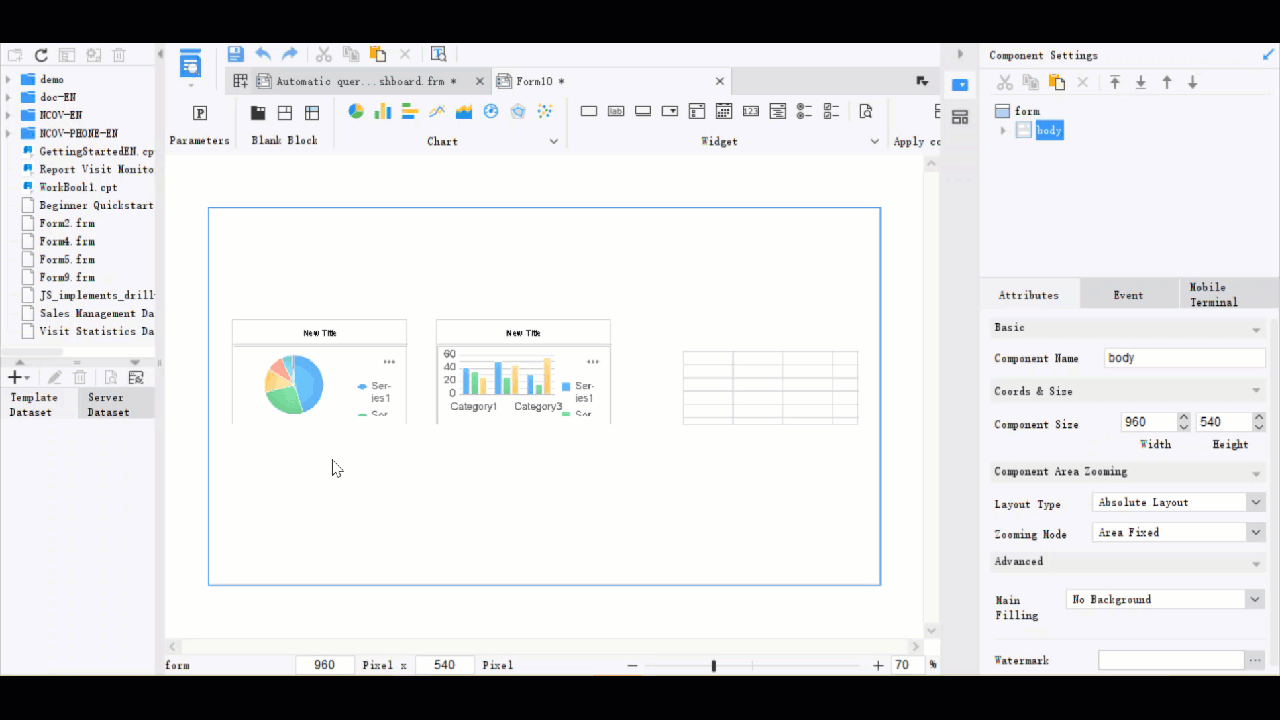
Task: Increase zoom with the plus button
Action: [878, 665]
